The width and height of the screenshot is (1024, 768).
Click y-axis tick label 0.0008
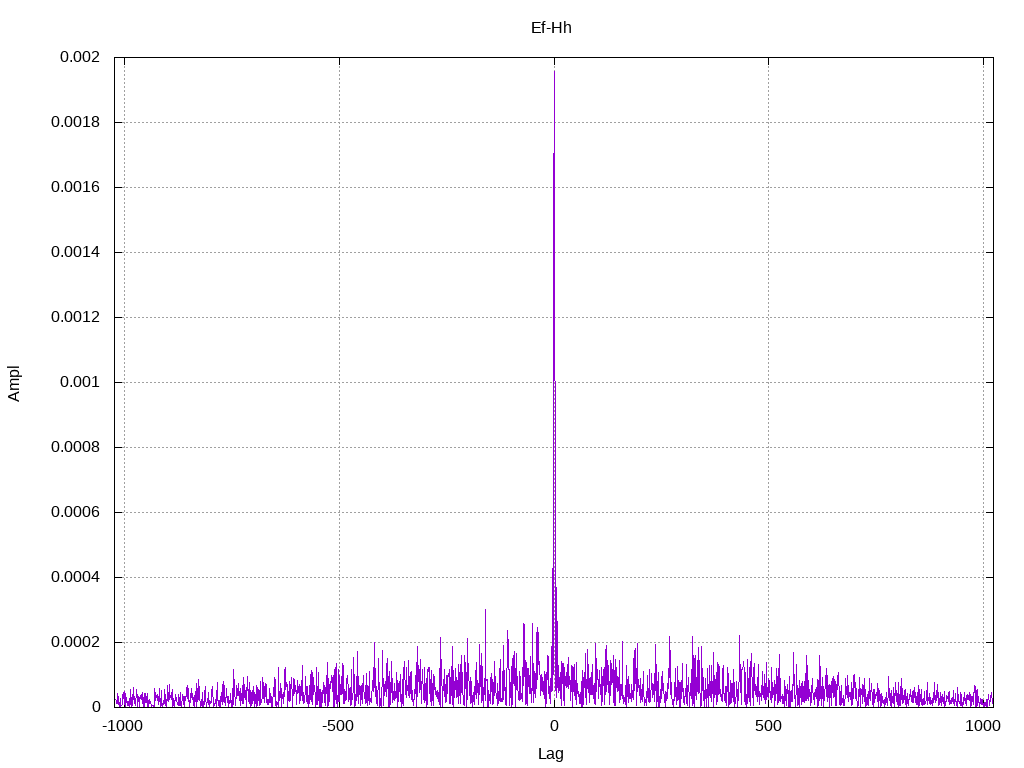coord(75,447)
